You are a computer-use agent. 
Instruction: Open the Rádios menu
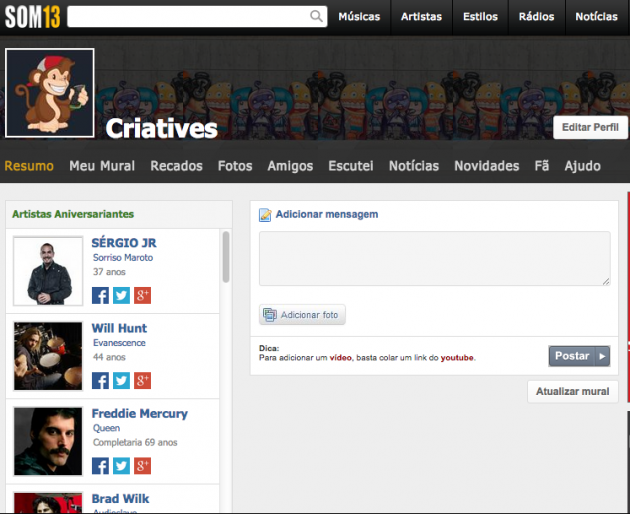tap(536, 16)
